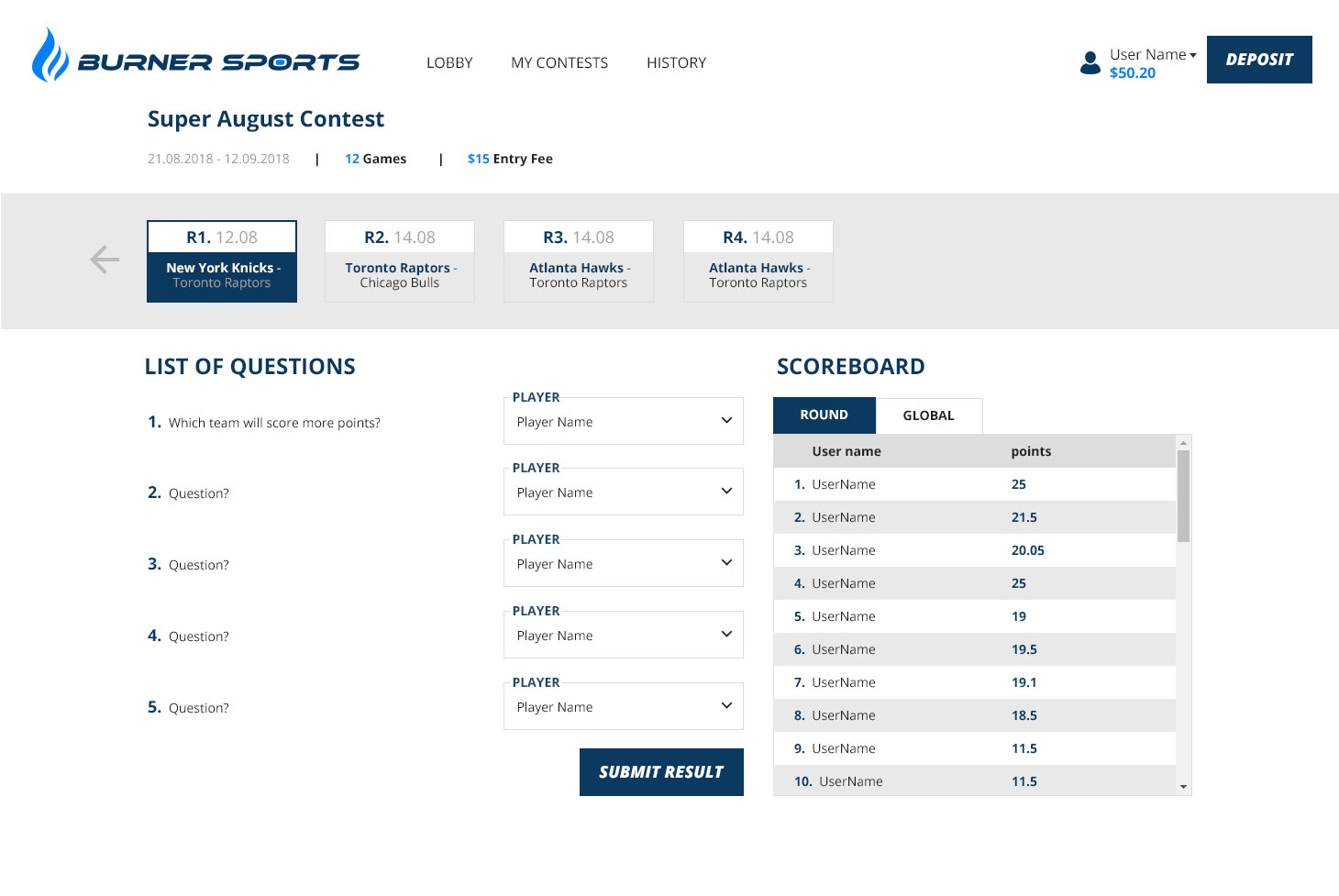Image resolution: width=1339 pixels, height=896 pixels.
Task: Open the Lobby page
Action: (449, 62)
